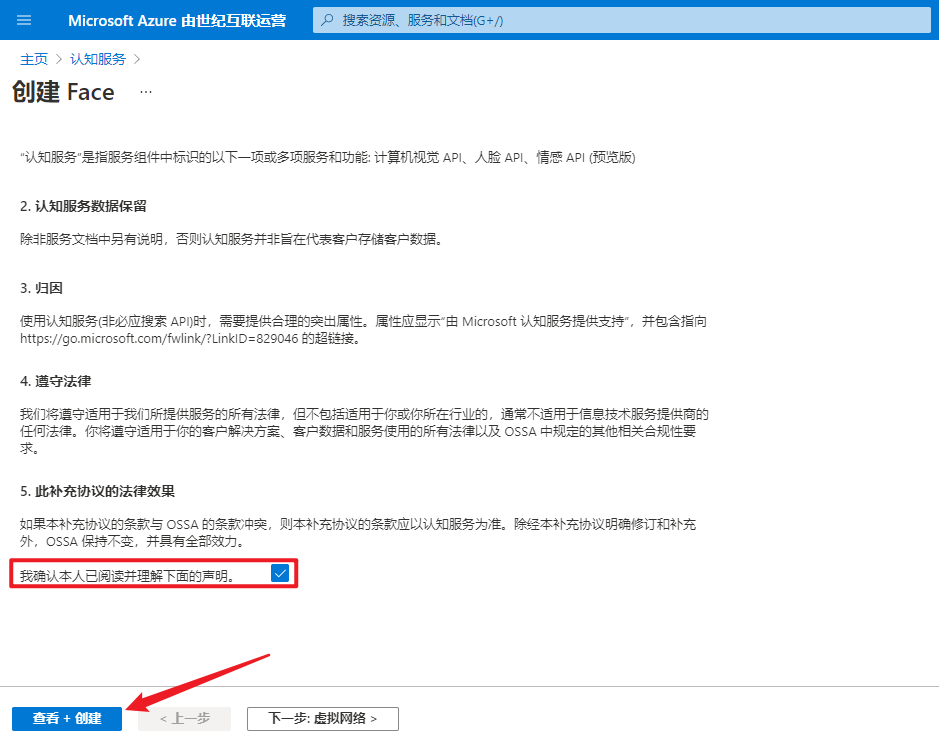The height and width of the screenshot is (741, 939).
Task: Select the heading 2. 认知服务数据保留
Action: pyautogui.click(x=83, y=206)
